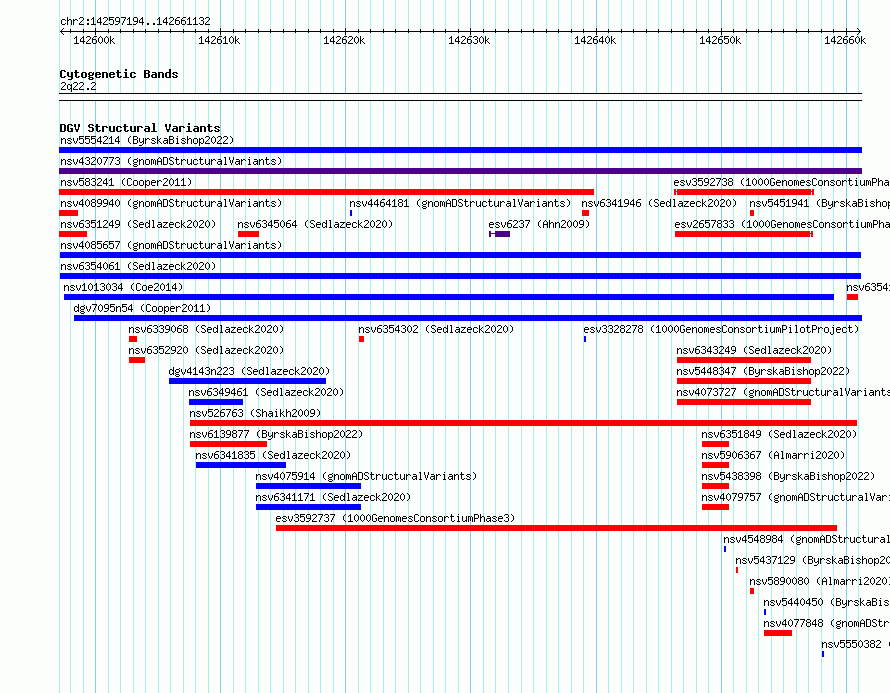Open variant nsv4548984 gnomAD label

click(807, 539)
